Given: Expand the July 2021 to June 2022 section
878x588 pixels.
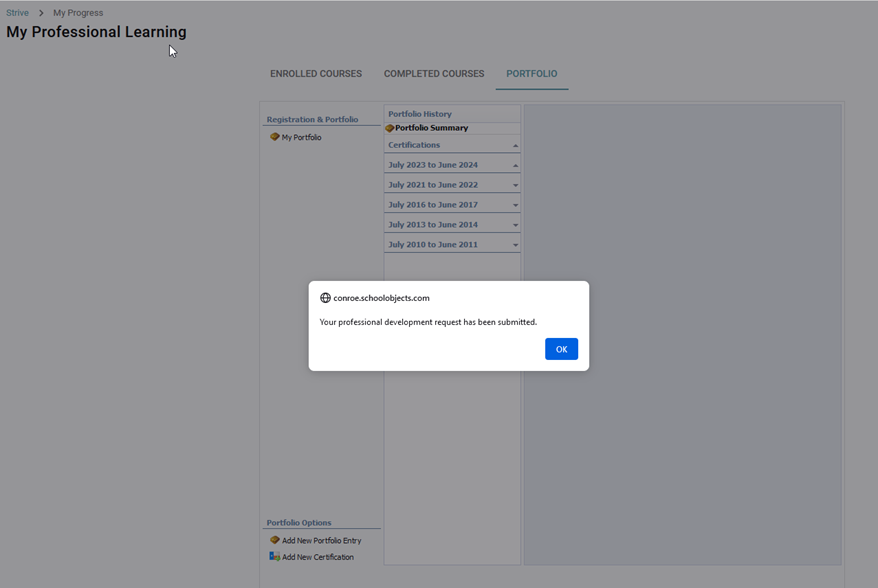Looking at the screenshot, I should (516, 185).
